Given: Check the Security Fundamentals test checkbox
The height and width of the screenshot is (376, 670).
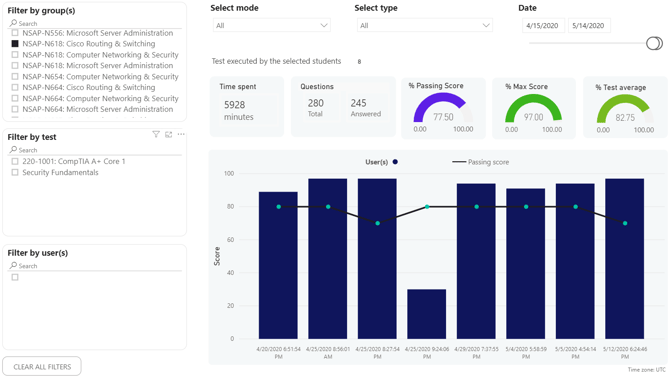Looking at the screenshot, I should click(x=15, y=173).
